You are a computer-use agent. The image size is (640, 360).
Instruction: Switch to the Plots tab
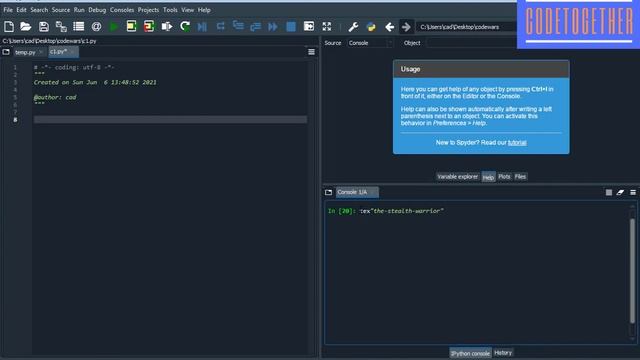[504, 177]
